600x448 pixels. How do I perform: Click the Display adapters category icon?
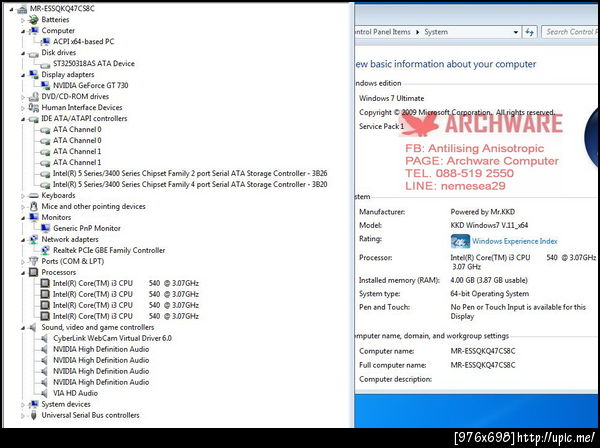(34, 74)
